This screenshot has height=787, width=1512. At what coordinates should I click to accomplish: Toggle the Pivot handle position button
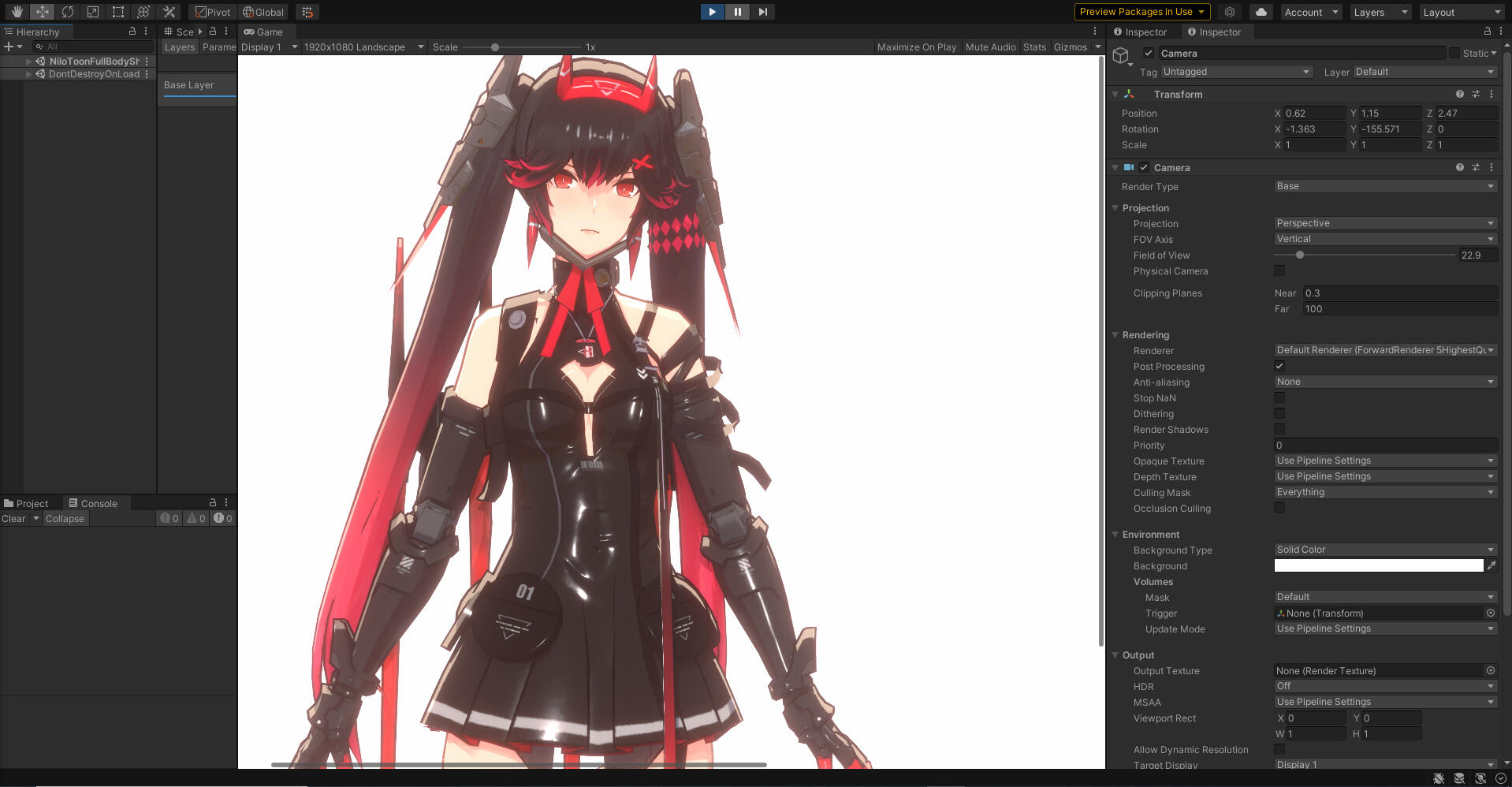(x=214, y=12)
